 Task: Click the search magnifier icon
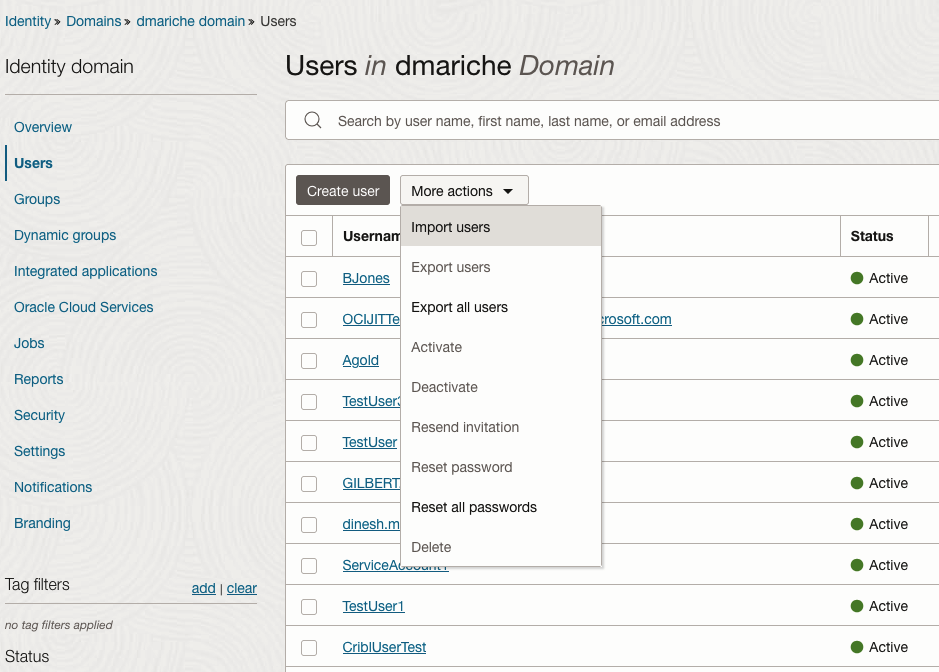(x=312, y=121)
